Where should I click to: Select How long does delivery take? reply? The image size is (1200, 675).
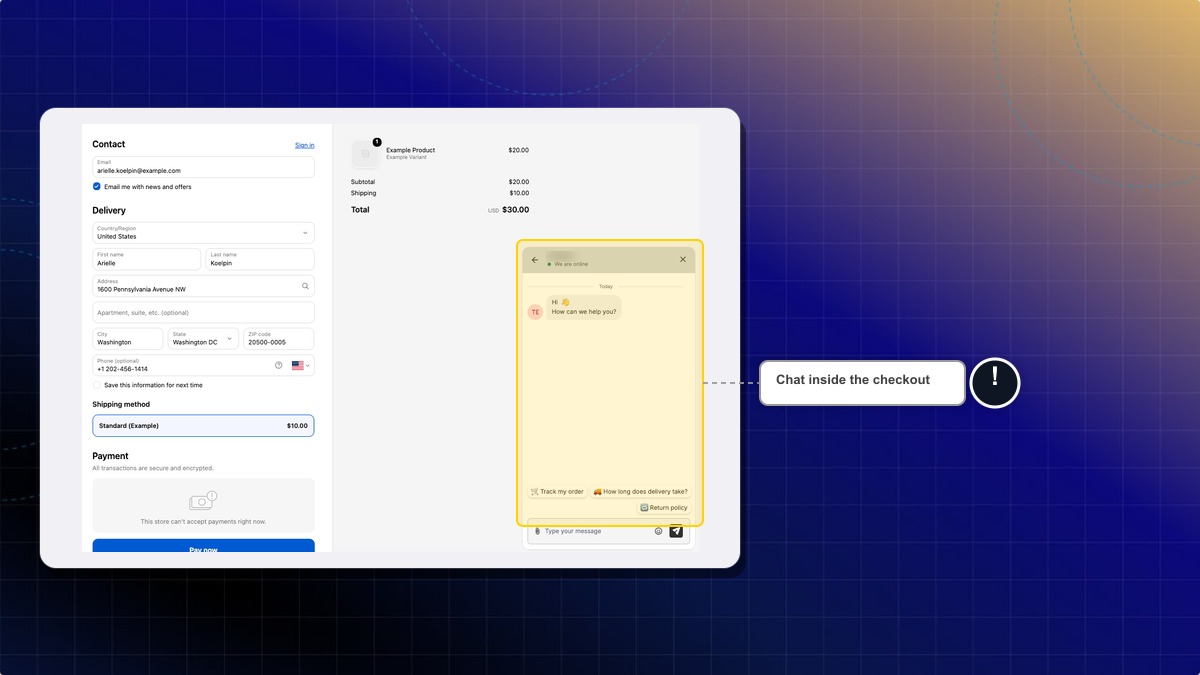pos(640,492)
